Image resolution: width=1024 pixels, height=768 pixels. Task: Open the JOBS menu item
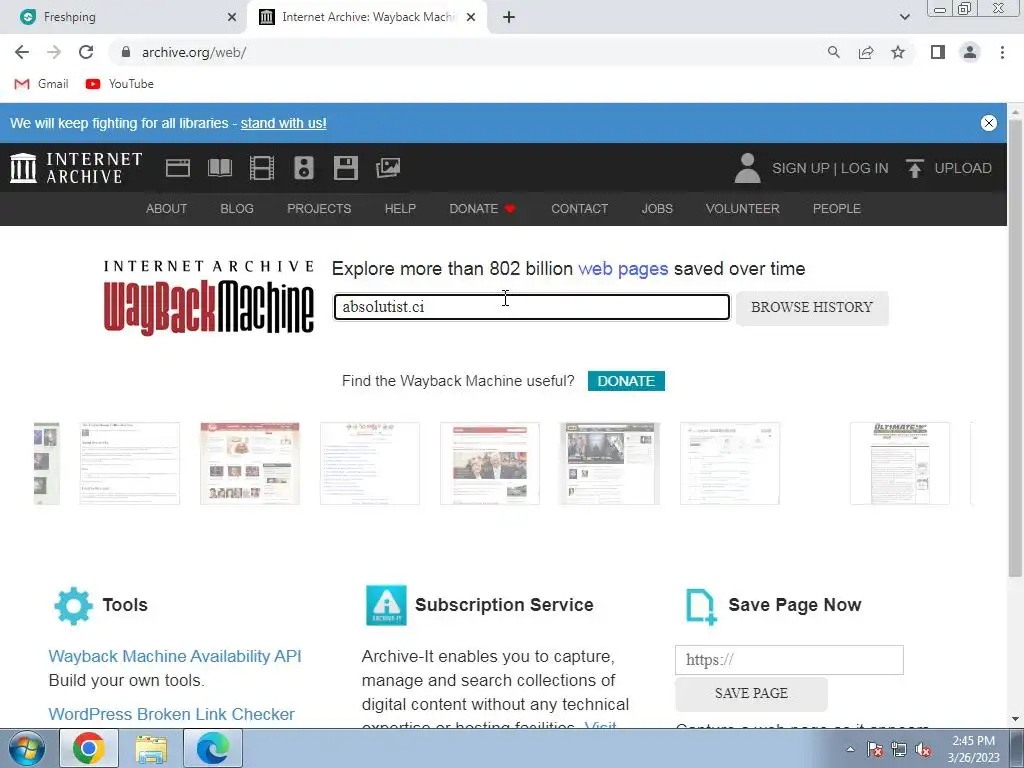[657, 208]
